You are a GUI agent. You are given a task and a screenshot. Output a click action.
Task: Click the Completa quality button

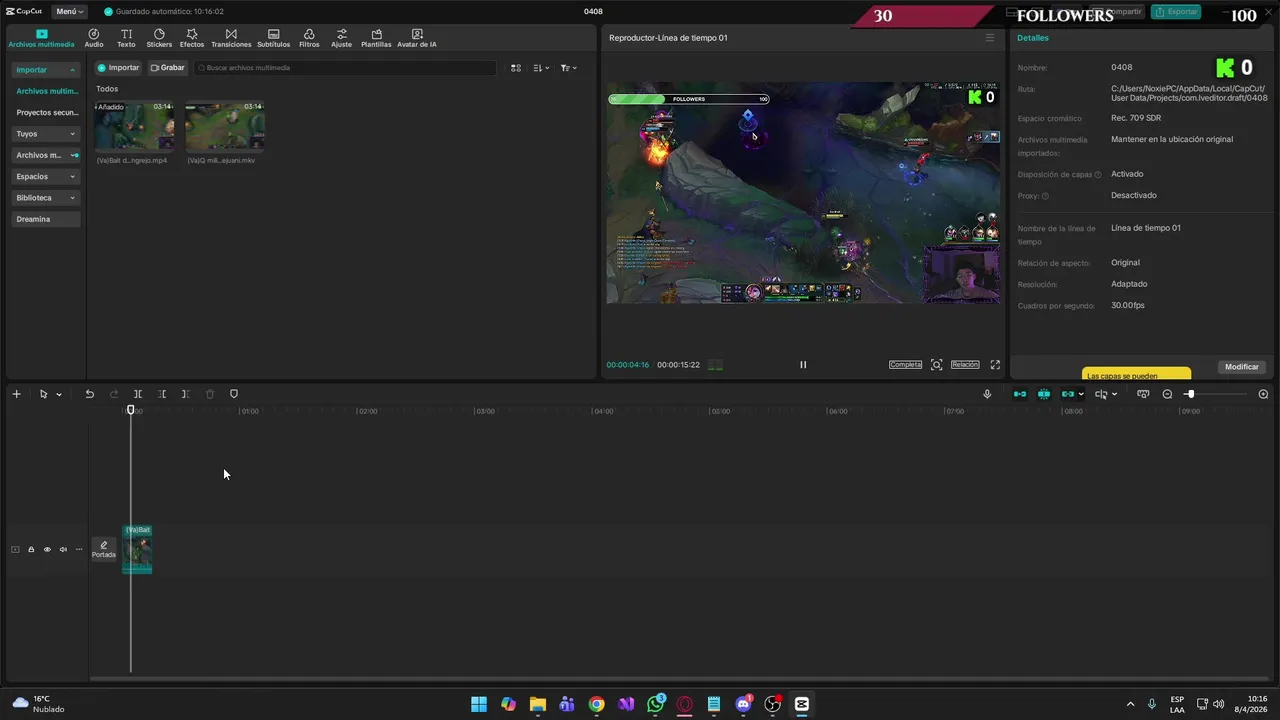click(905, 365)
